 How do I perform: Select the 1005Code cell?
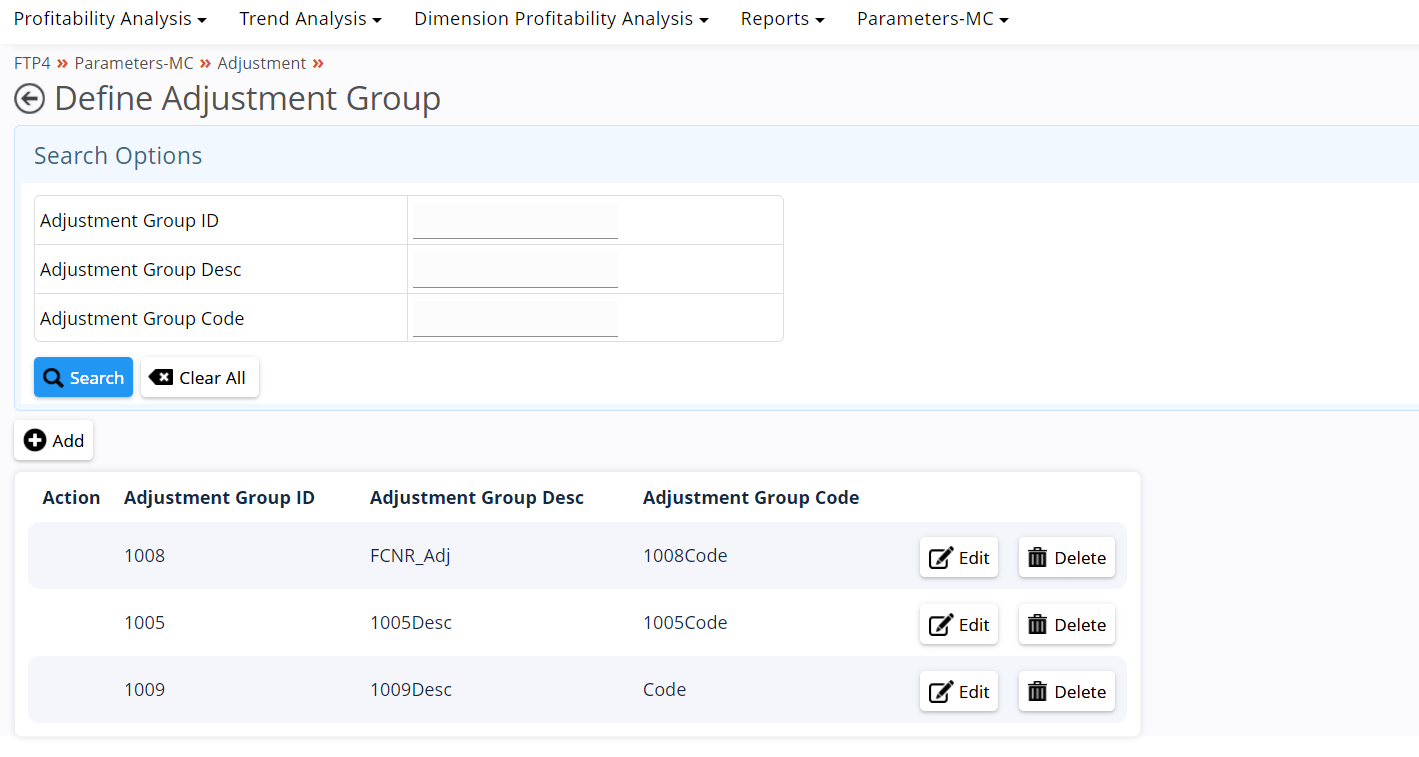pos(685,623)
